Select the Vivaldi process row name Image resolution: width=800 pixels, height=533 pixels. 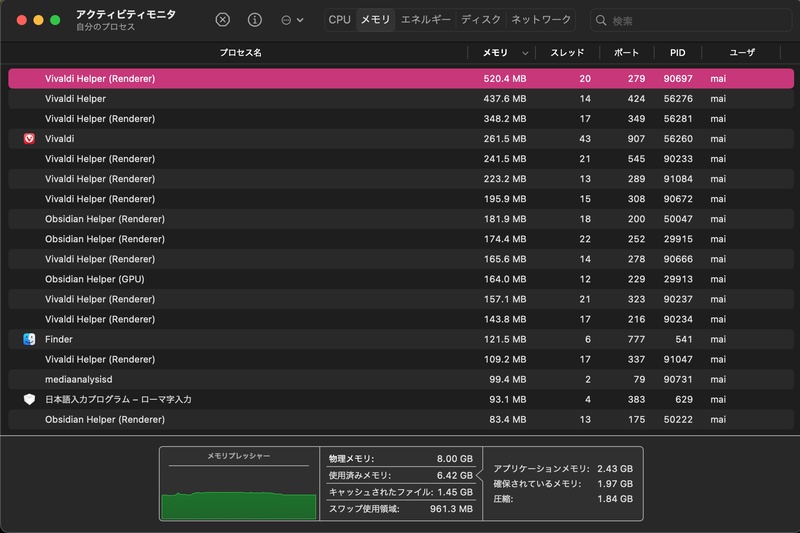click(59, 139)
